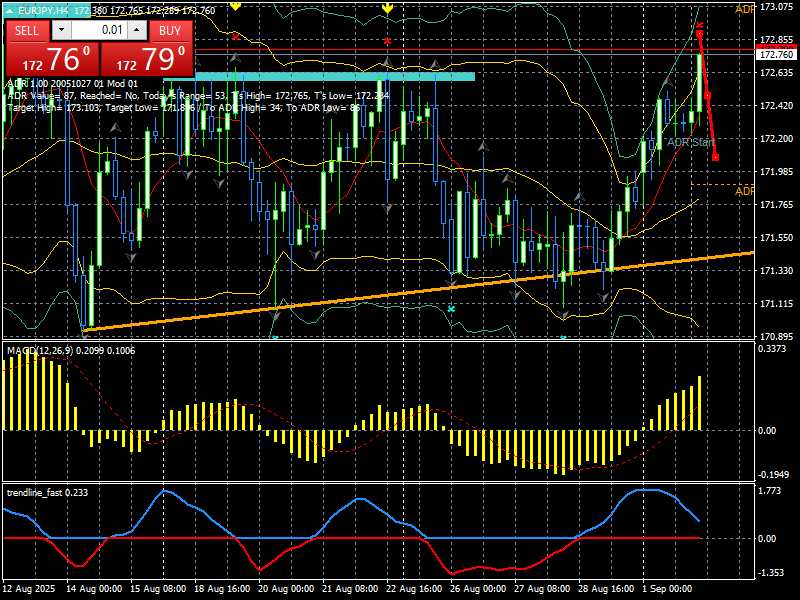Click the SELL price 172.76 tile
Screen dimensions: 800x600
52,59
